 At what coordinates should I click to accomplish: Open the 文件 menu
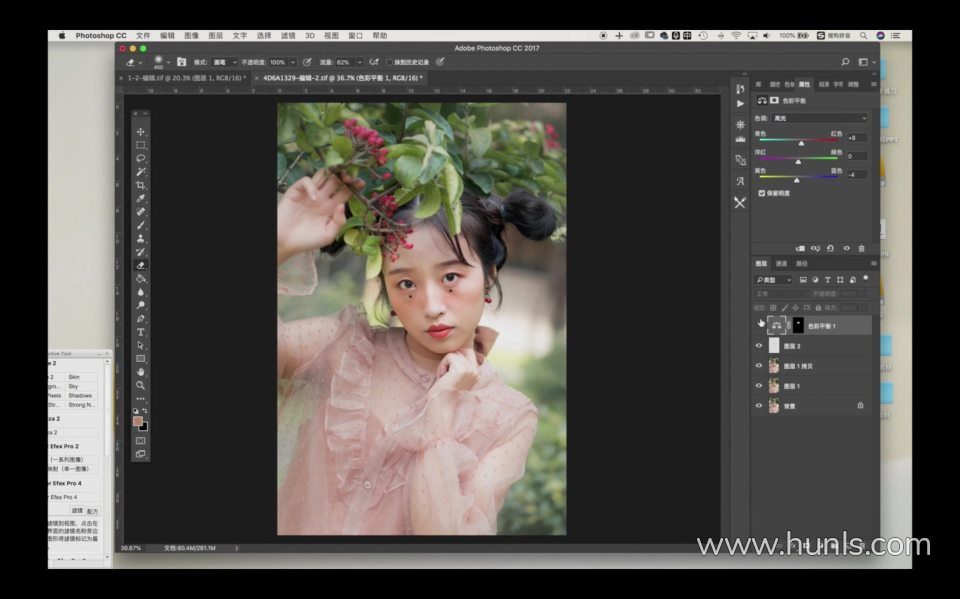pos(143,36)
